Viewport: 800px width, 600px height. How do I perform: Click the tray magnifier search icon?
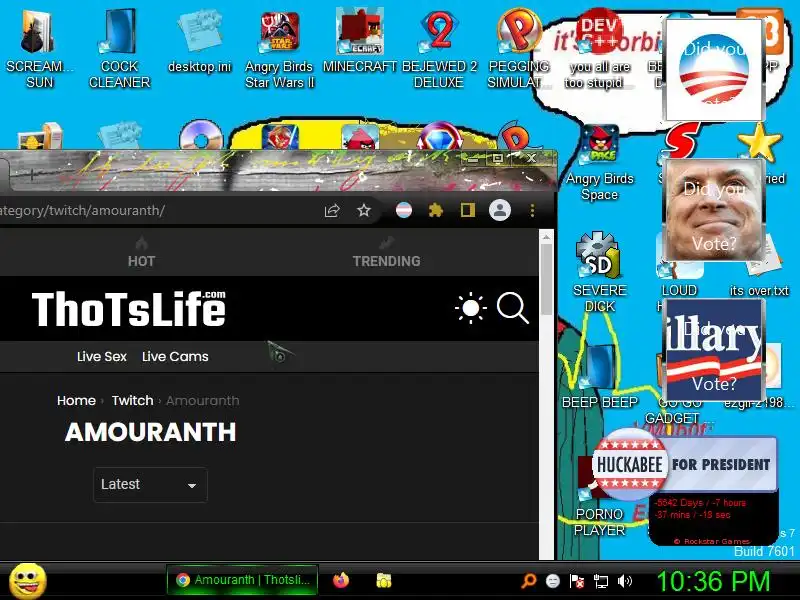529,581
